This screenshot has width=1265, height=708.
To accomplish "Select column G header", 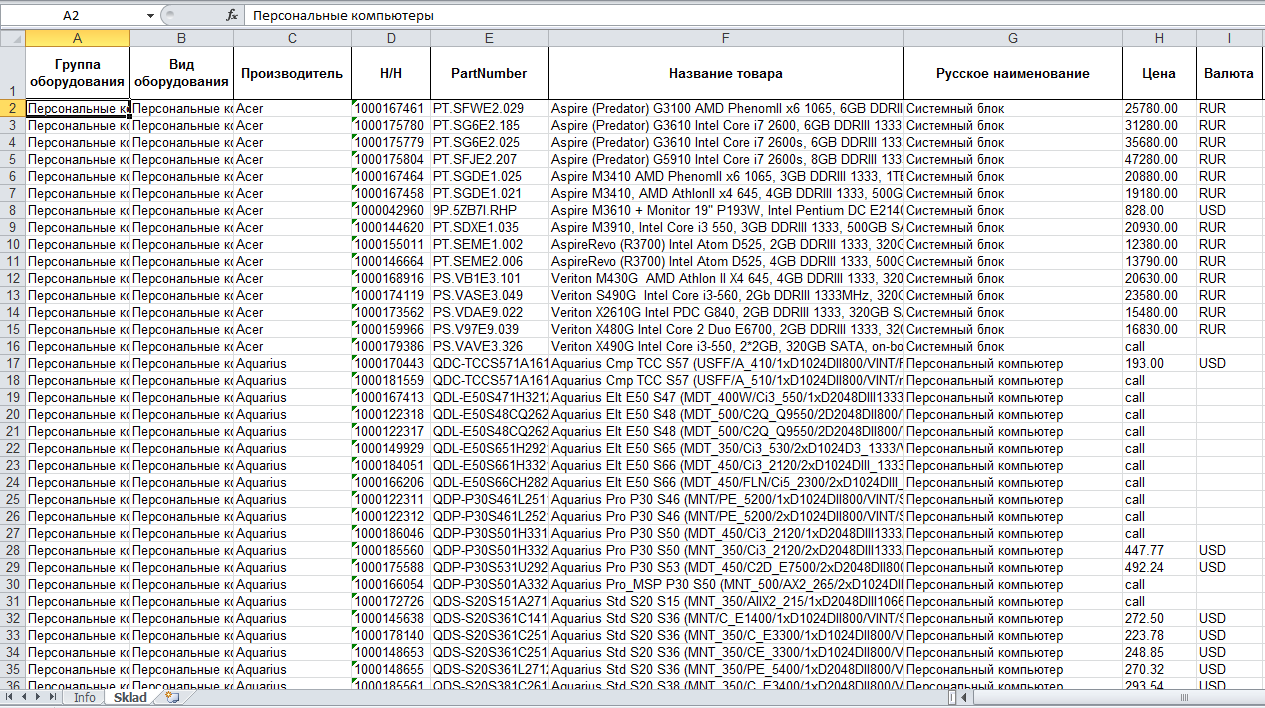I will coord(1013,39).
